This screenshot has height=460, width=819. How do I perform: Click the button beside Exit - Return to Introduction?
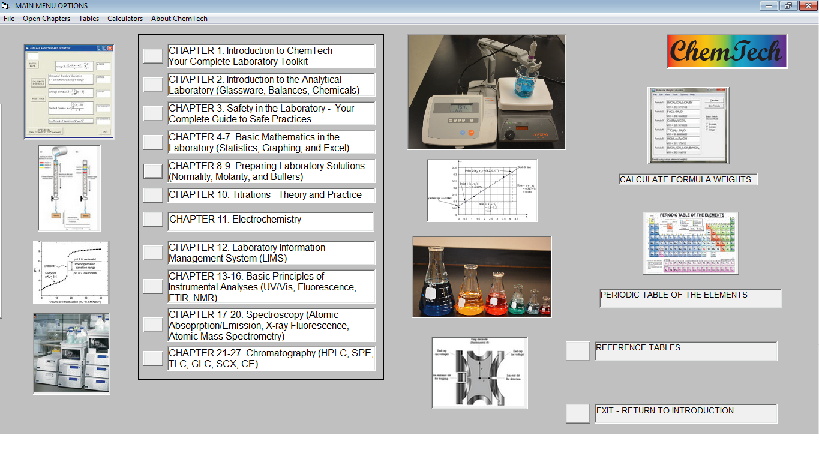click(578, 414)
